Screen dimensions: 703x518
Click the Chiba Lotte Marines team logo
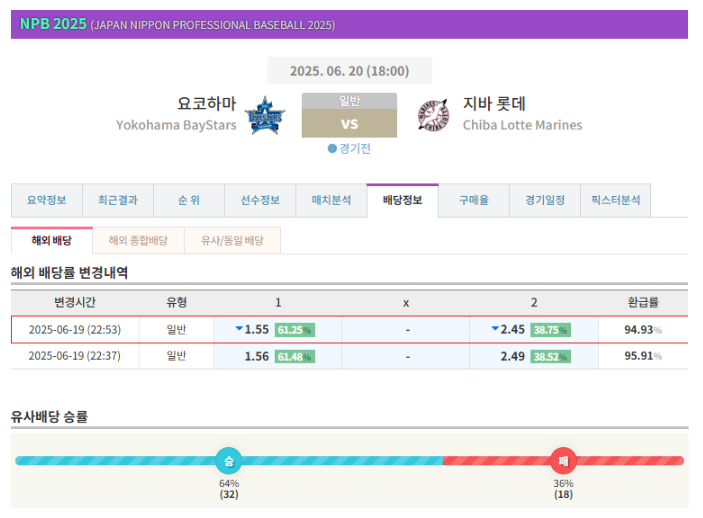pos(434,115)
